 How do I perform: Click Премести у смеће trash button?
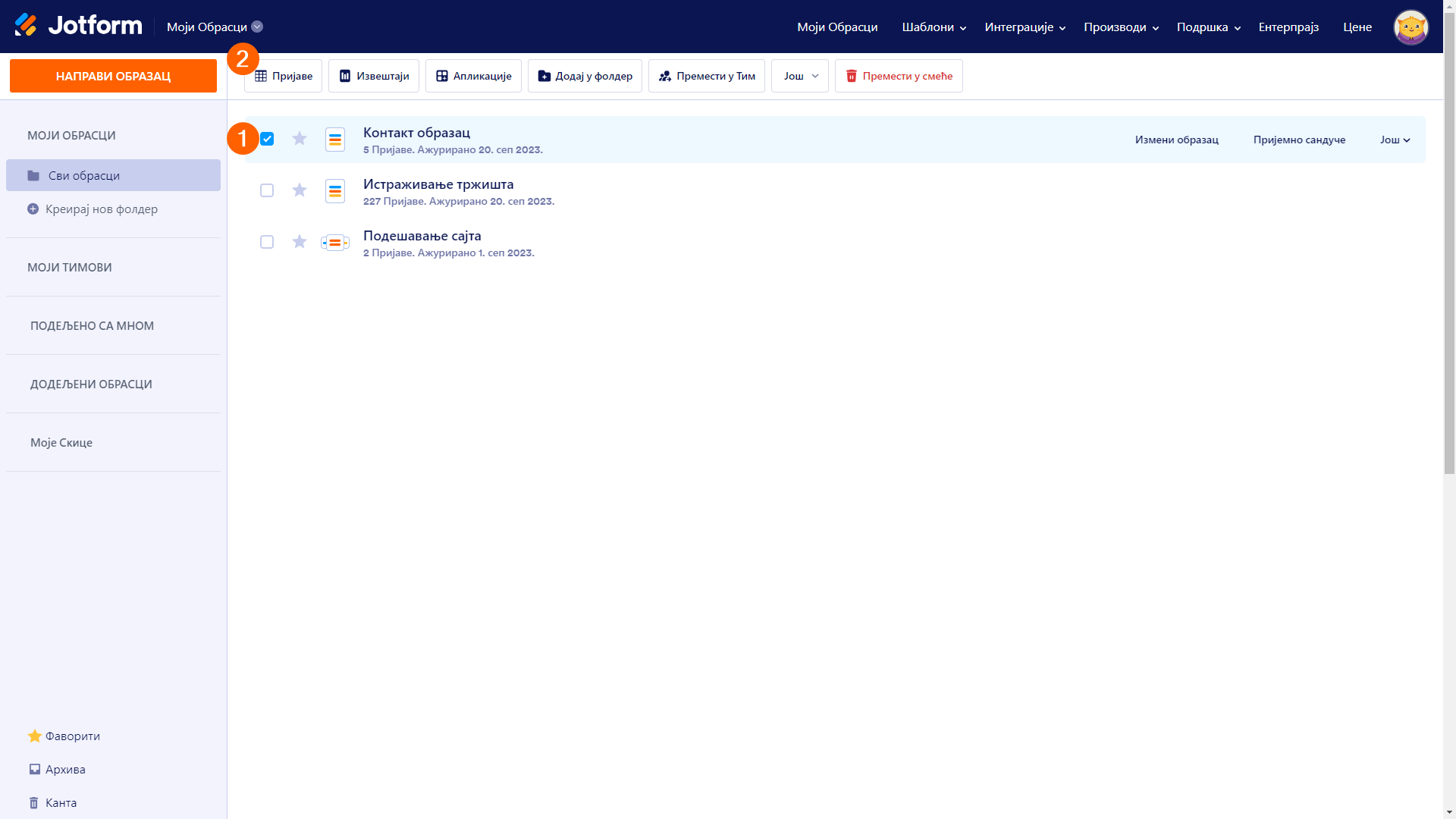click(899, 76)
